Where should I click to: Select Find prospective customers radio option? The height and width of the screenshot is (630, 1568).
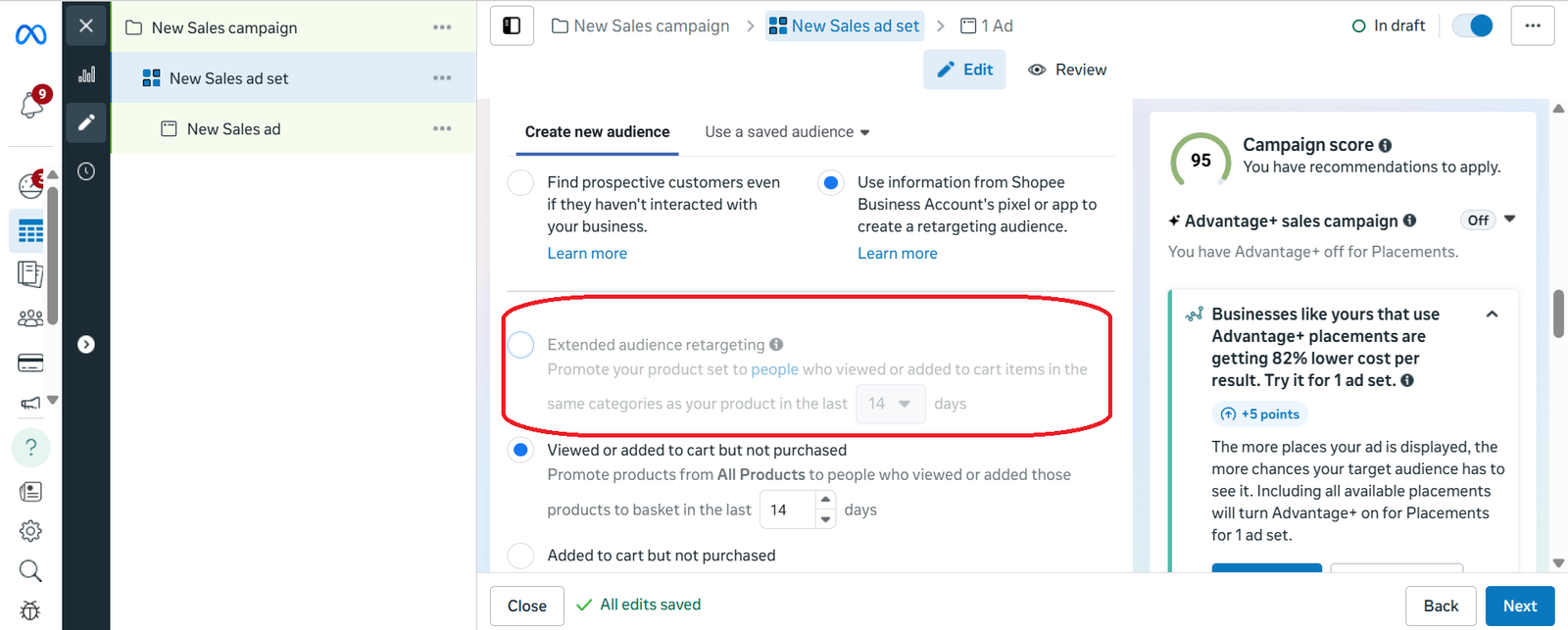point(520,183)
